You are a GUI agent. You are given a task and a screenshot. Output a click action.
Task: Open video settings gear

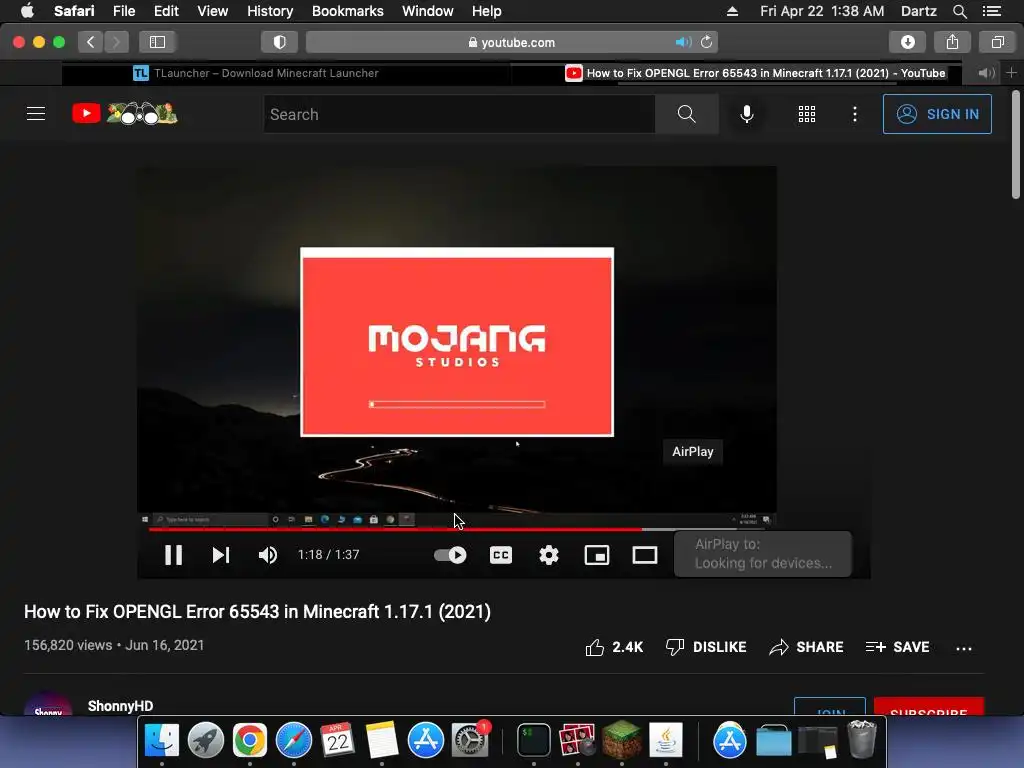(549, 554)
